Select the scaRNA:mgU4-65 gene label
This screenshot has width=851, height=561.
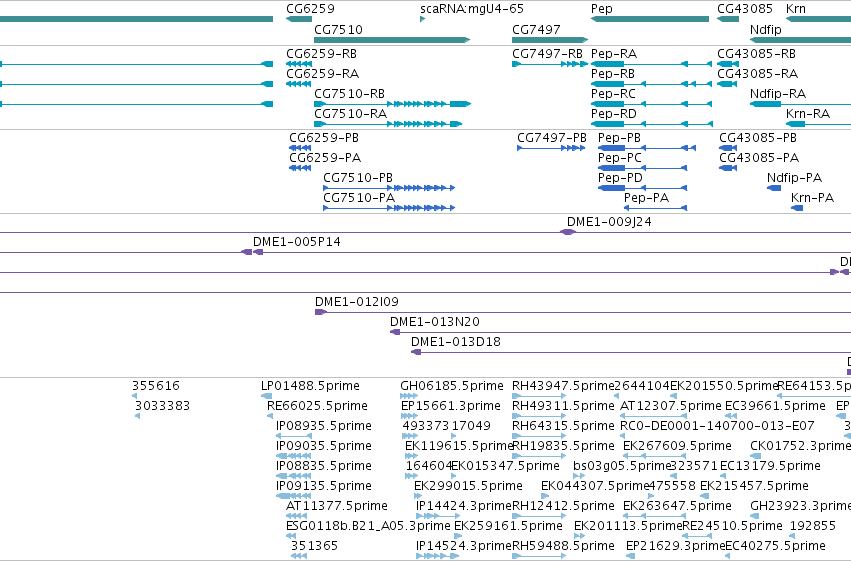point(472,9)
